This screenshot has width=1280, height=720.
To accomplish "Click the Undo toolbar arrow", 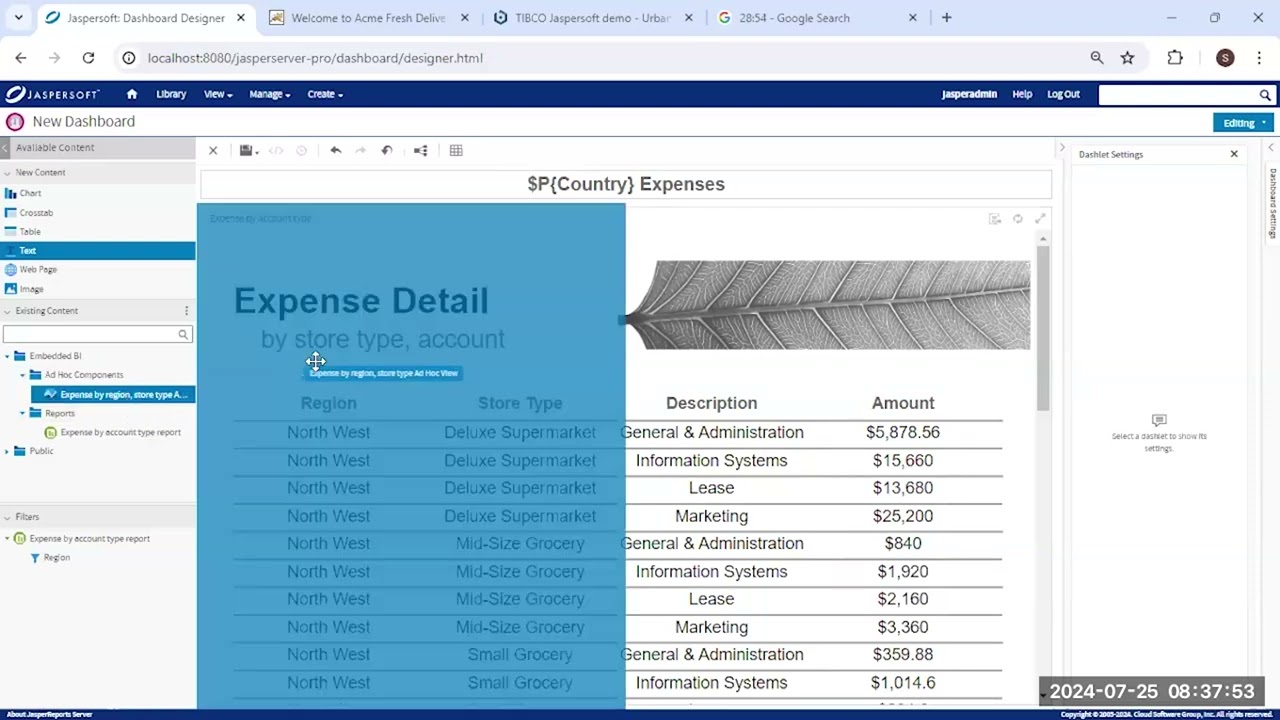I will 336,150.
